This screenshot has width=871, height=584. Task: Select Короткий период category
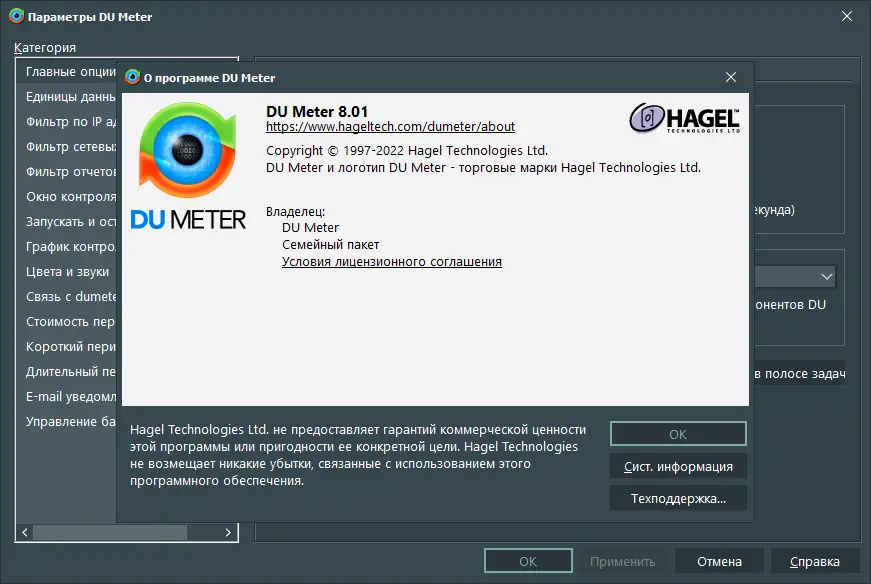coord(67,347)
